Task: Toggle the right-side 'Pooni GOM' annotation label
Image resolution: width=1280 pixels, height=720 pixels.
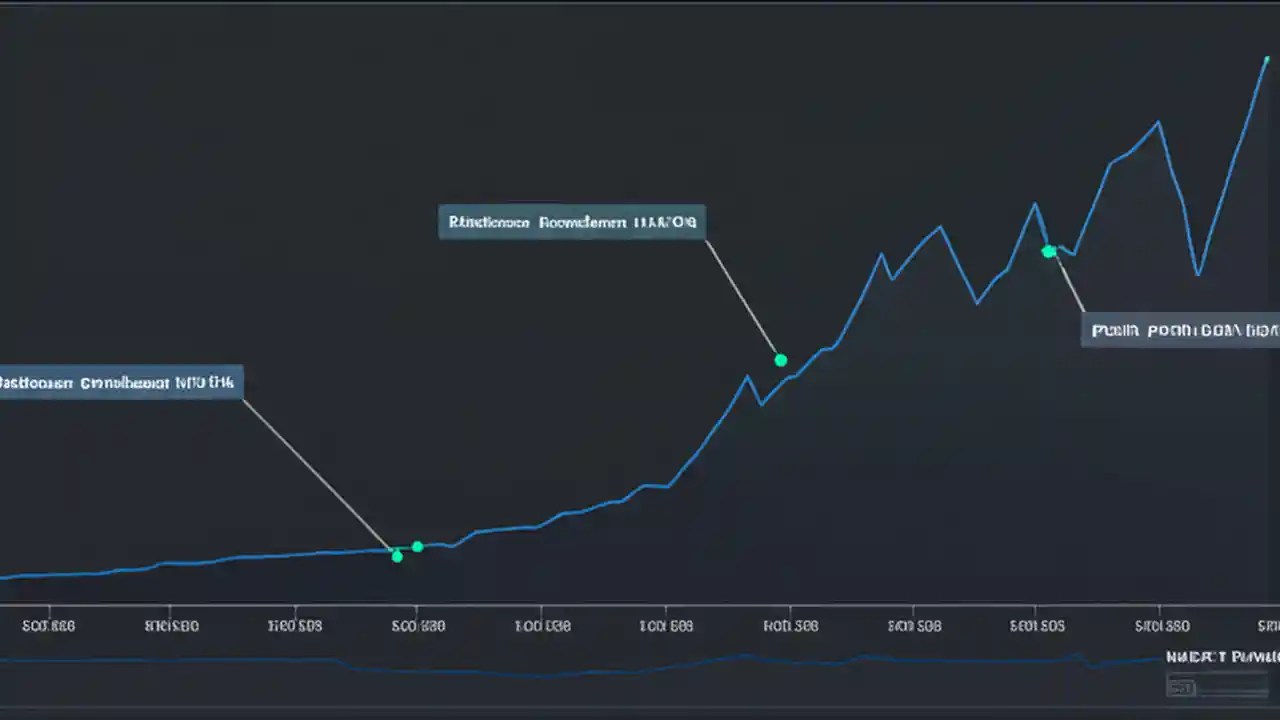Action: tap(1182, 330)
